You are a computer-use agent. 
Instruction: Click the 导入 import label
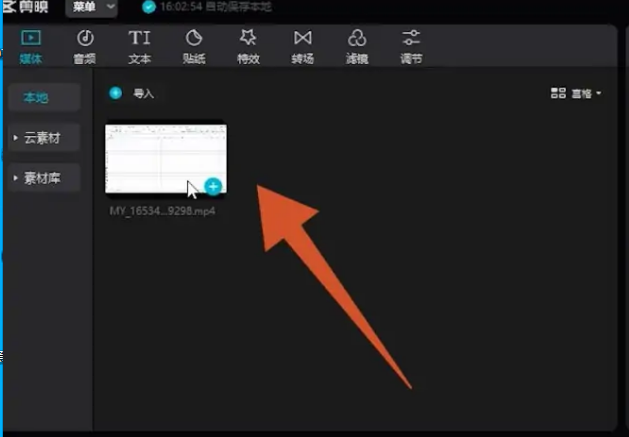click(x=144, y=94)
